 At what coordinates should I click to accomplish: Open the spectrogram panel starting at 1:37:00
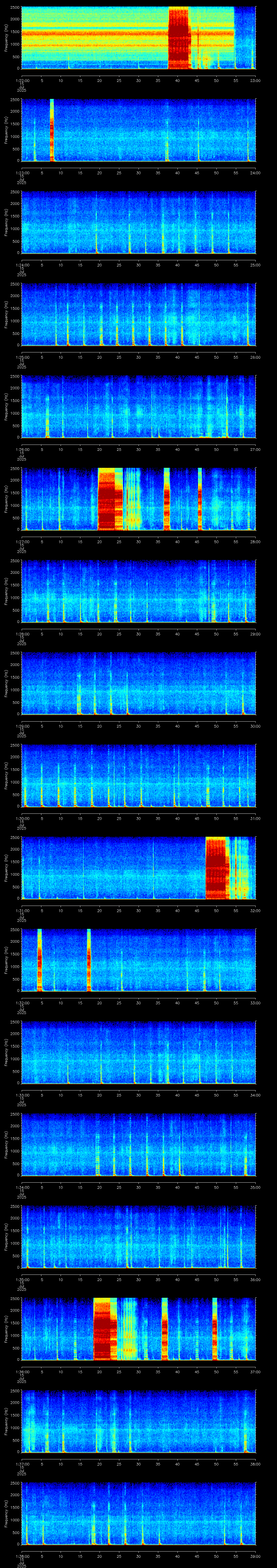tap(138, 1421)
